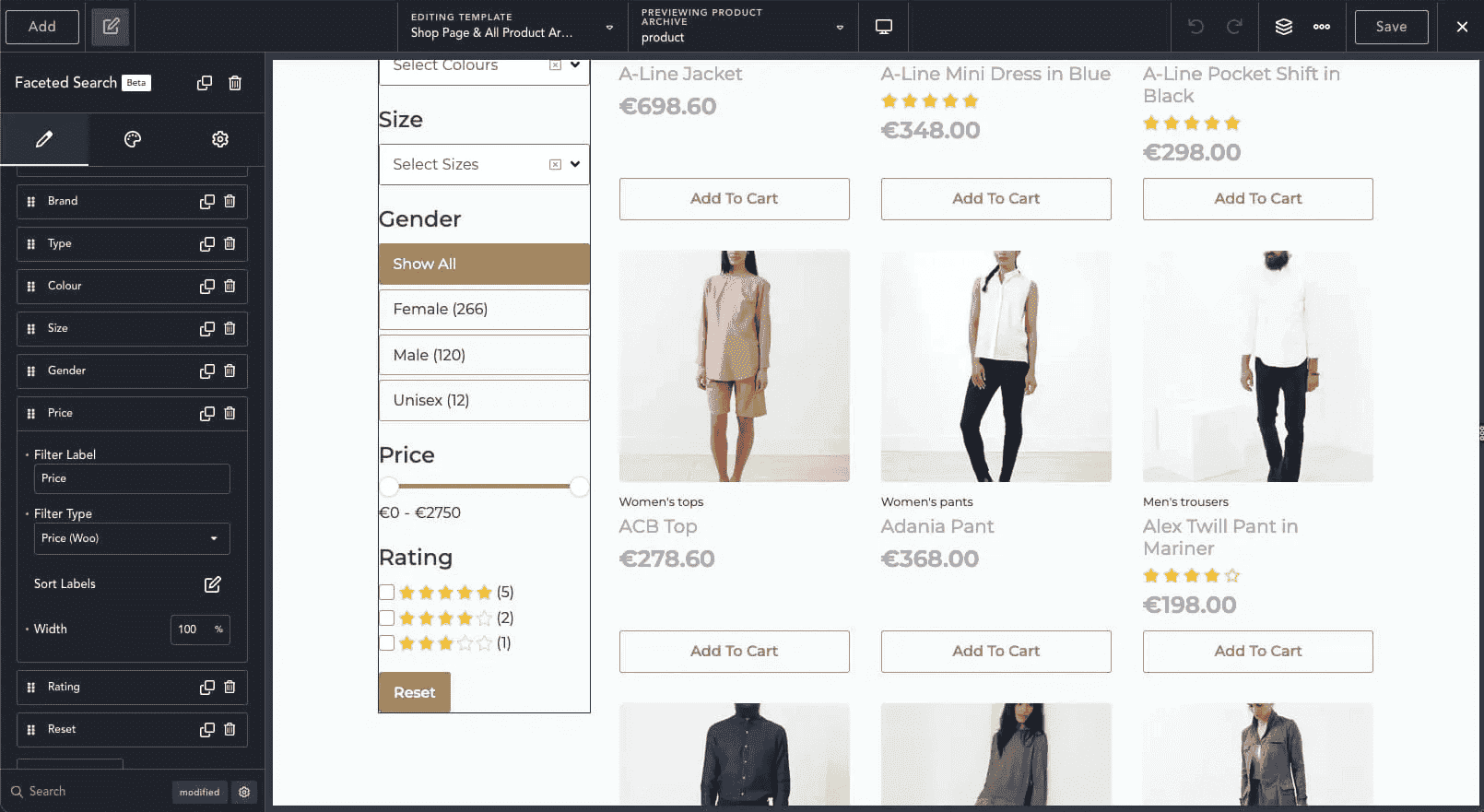Delete the Reset filter item
The width and height of the screenshot is (1484, 812).
pos(230,729)
